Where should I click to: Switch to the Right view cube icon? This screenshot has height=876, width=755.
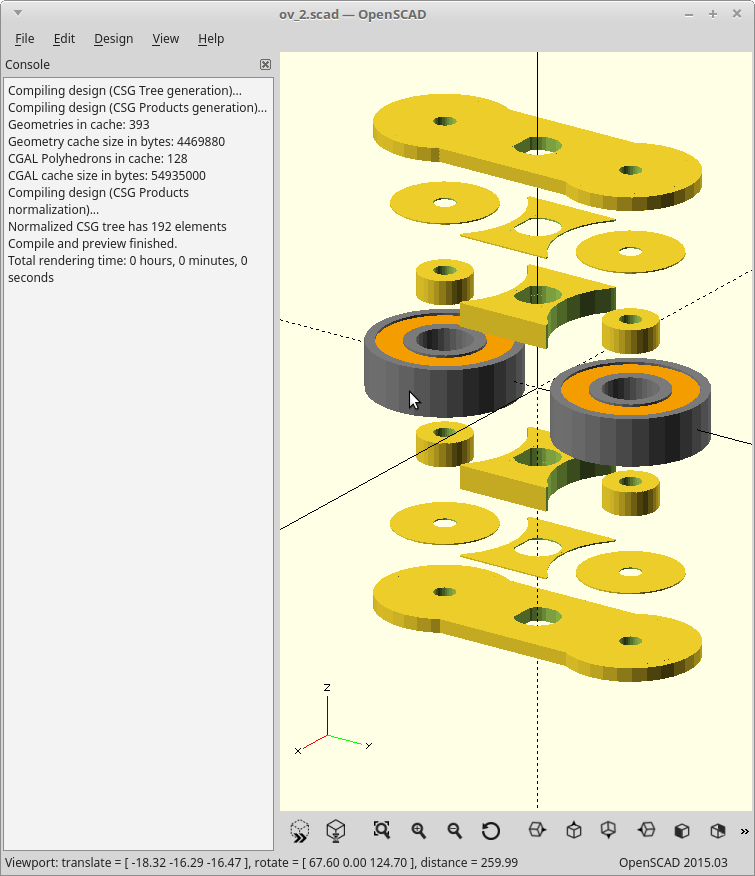[537, 830]
